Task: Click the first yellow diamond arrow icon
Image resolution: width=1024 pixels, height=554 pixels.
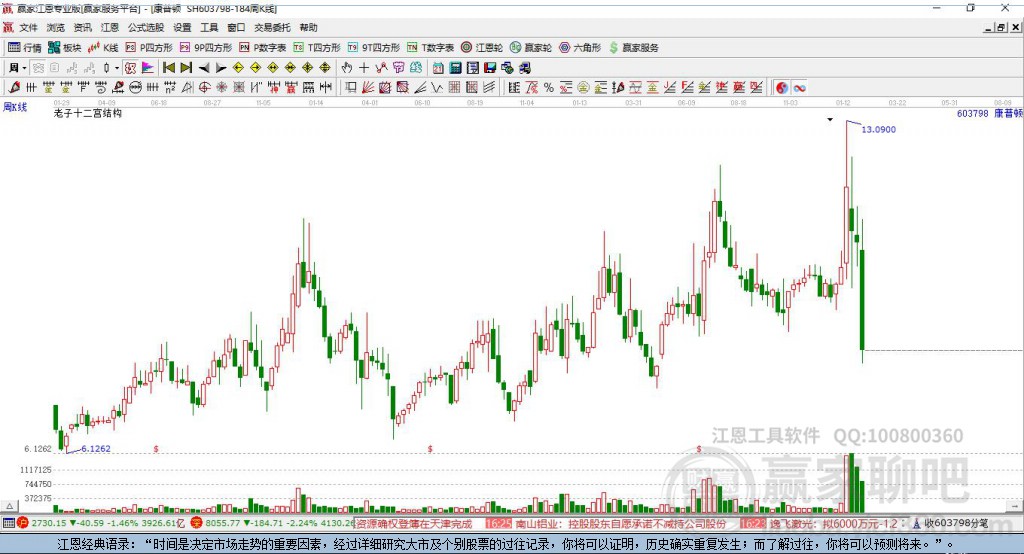Action: [238, 68]
